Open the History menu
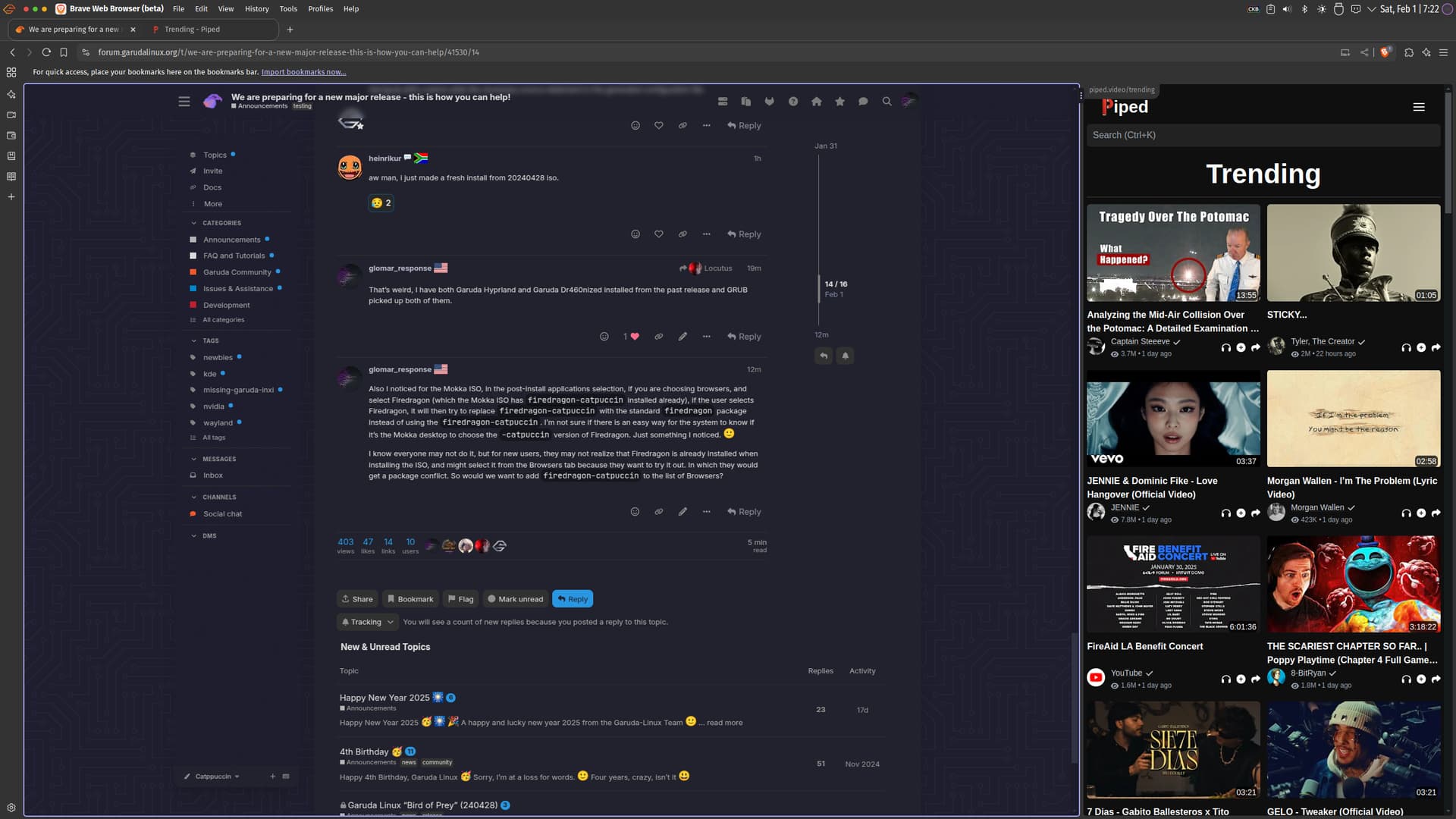1456x819 pixels. tap(256, 9)
